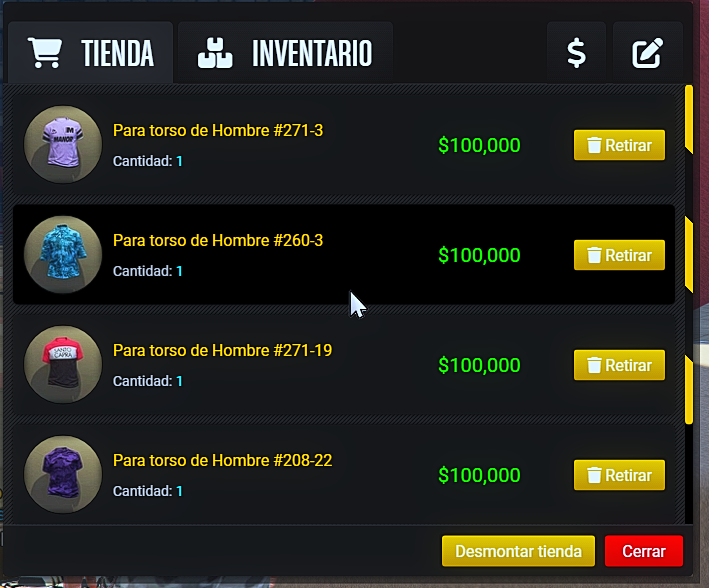Select the purple Manor shirt thumbnail
This screenshot has width=709, height=588.
[x=63, y=145]
